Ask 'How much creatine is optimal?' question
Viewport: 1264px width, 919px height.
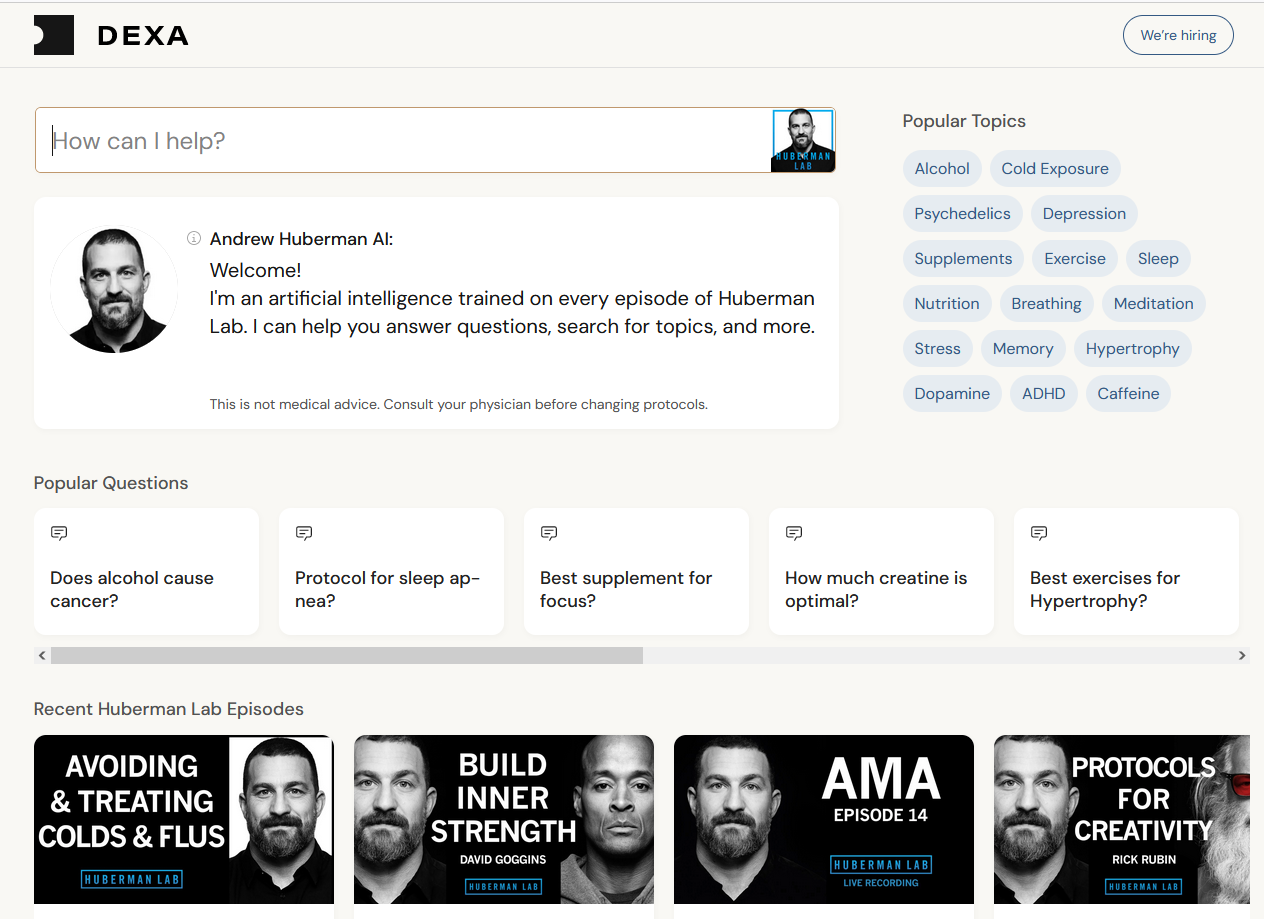881,572
